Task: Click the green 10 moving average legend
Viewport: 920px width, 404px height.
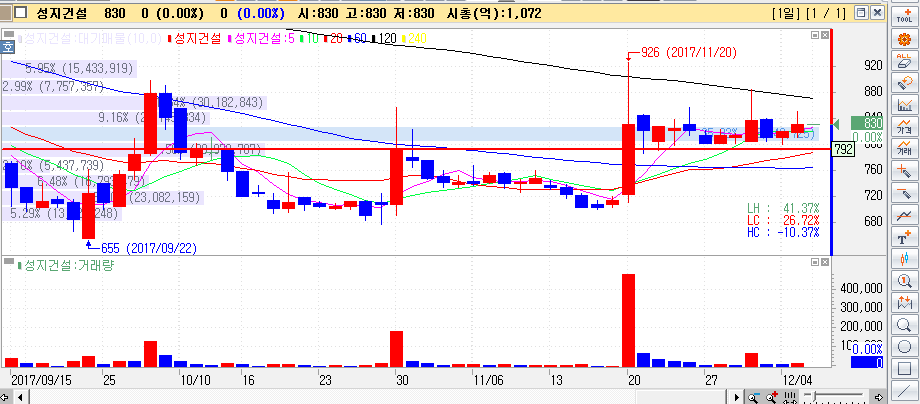Action: pos(310,39)
